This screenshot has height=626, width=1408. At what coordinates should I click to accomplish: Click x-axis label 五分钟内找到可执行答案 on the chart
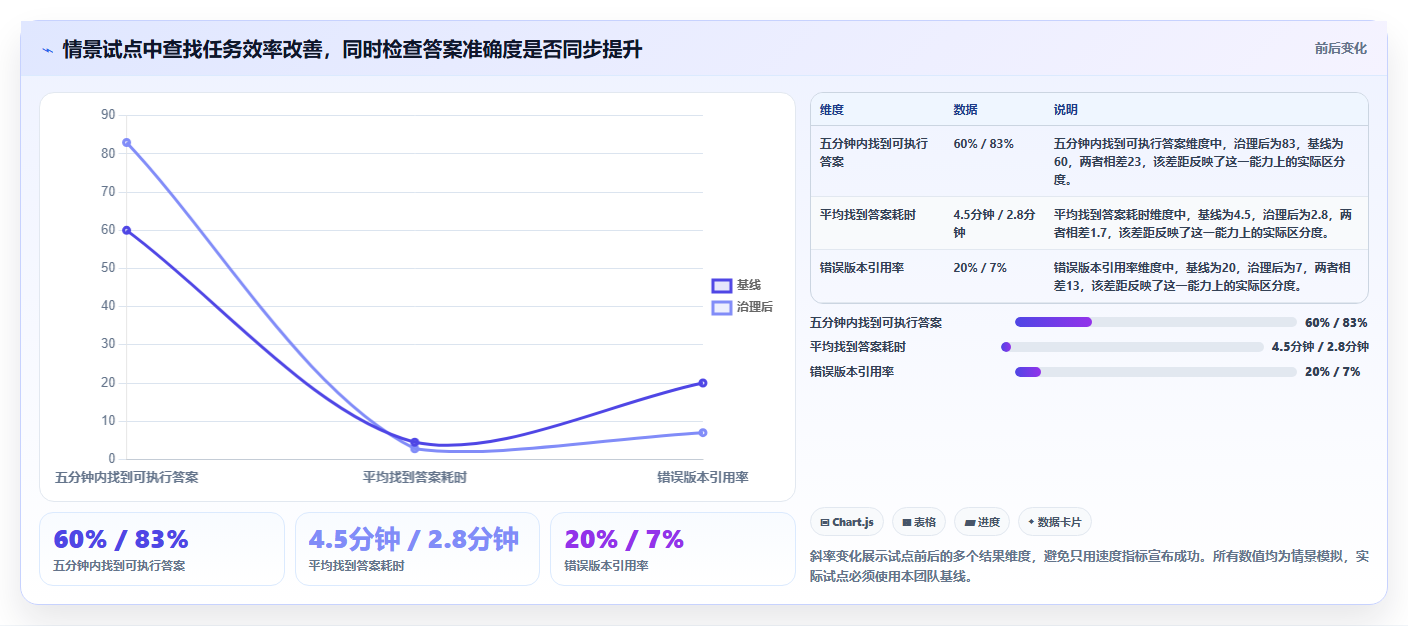click(x=127, y=477)
